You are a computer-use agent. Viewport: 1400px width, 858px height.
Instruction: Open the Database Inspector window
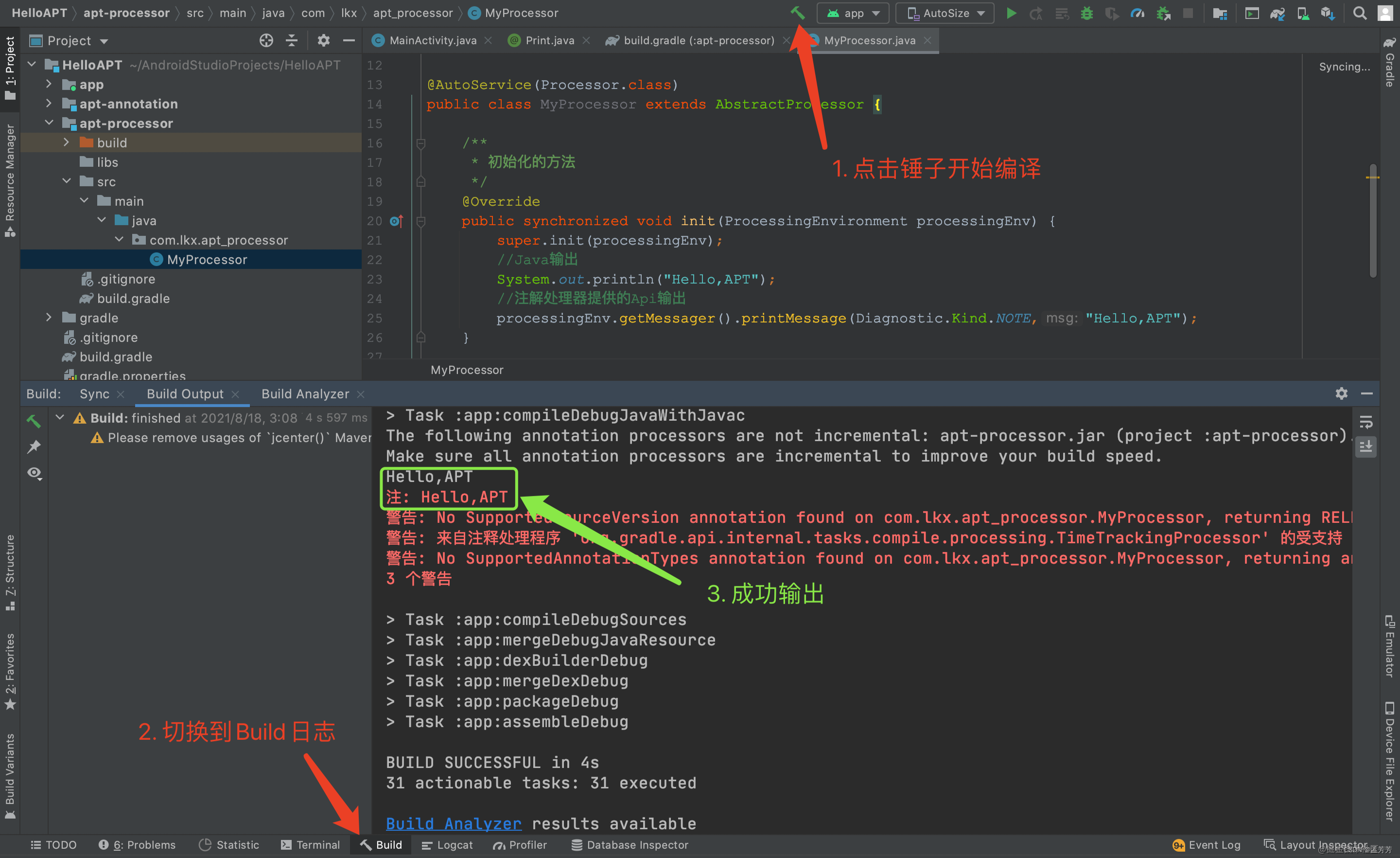pos(630,845)
